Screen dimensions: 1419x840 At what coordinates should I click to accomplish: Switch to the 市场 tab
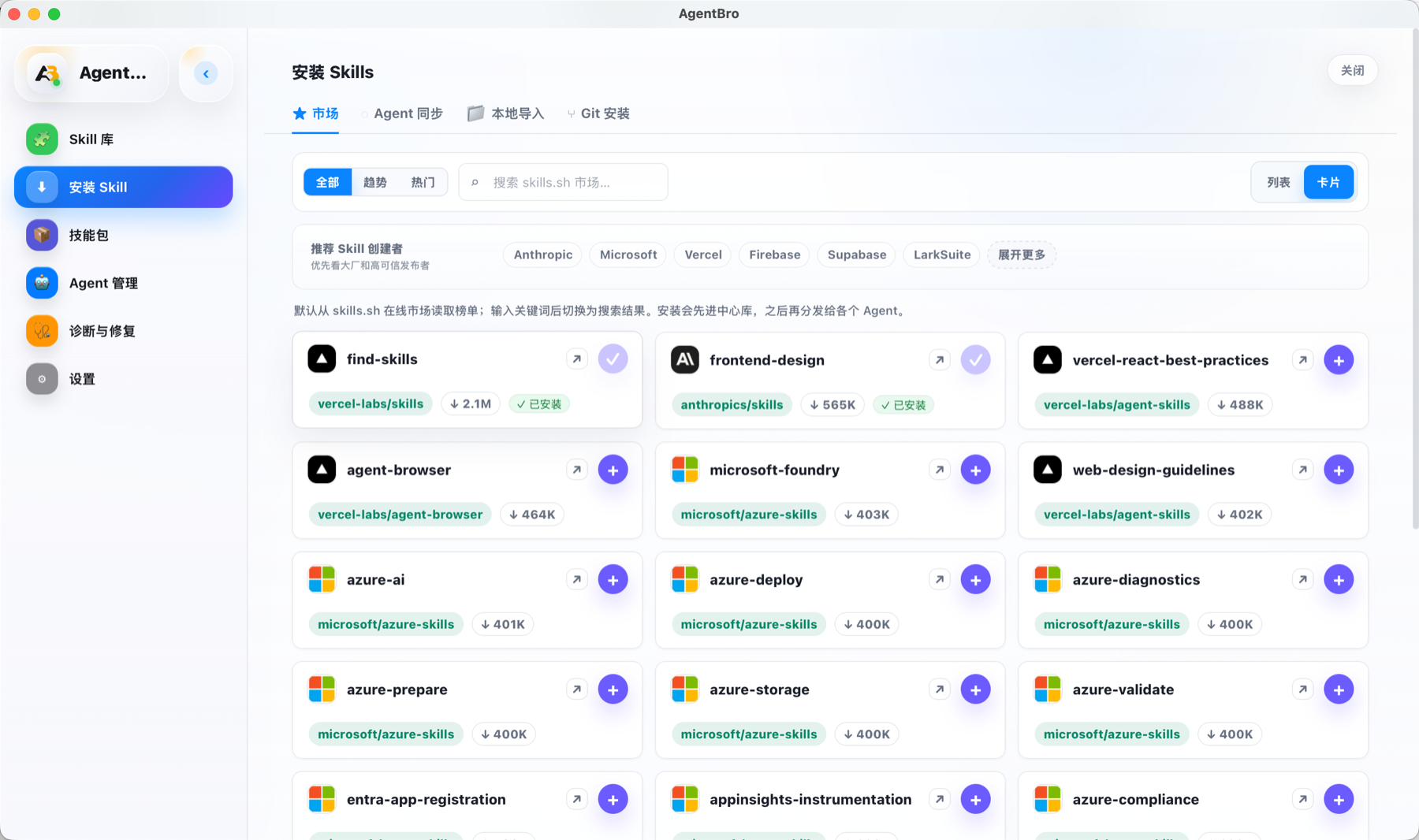(x=315, y=113)
